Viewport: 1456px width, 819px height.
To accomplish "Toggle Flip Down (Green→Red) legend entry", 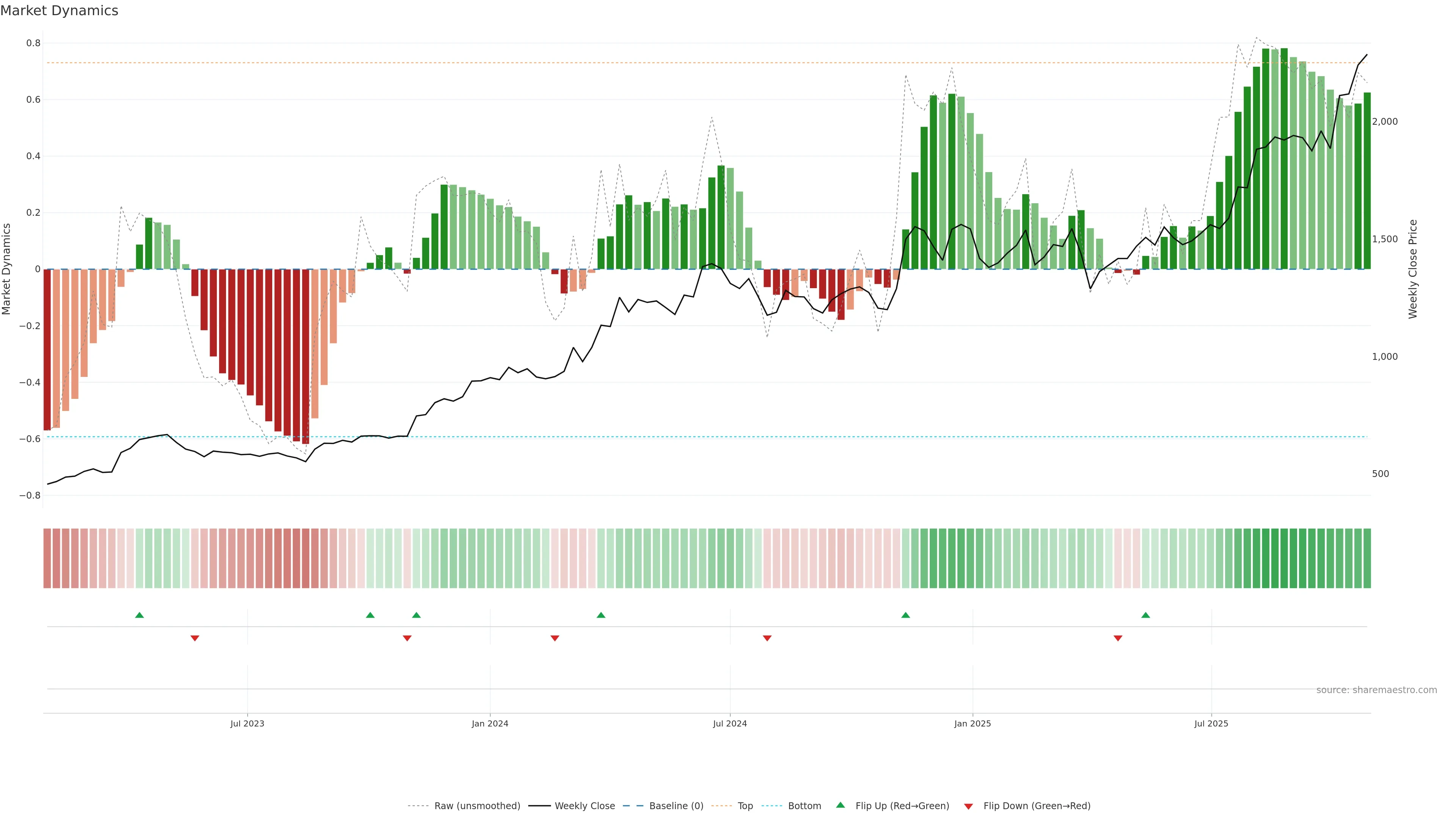I will (x=1037, y=806).
